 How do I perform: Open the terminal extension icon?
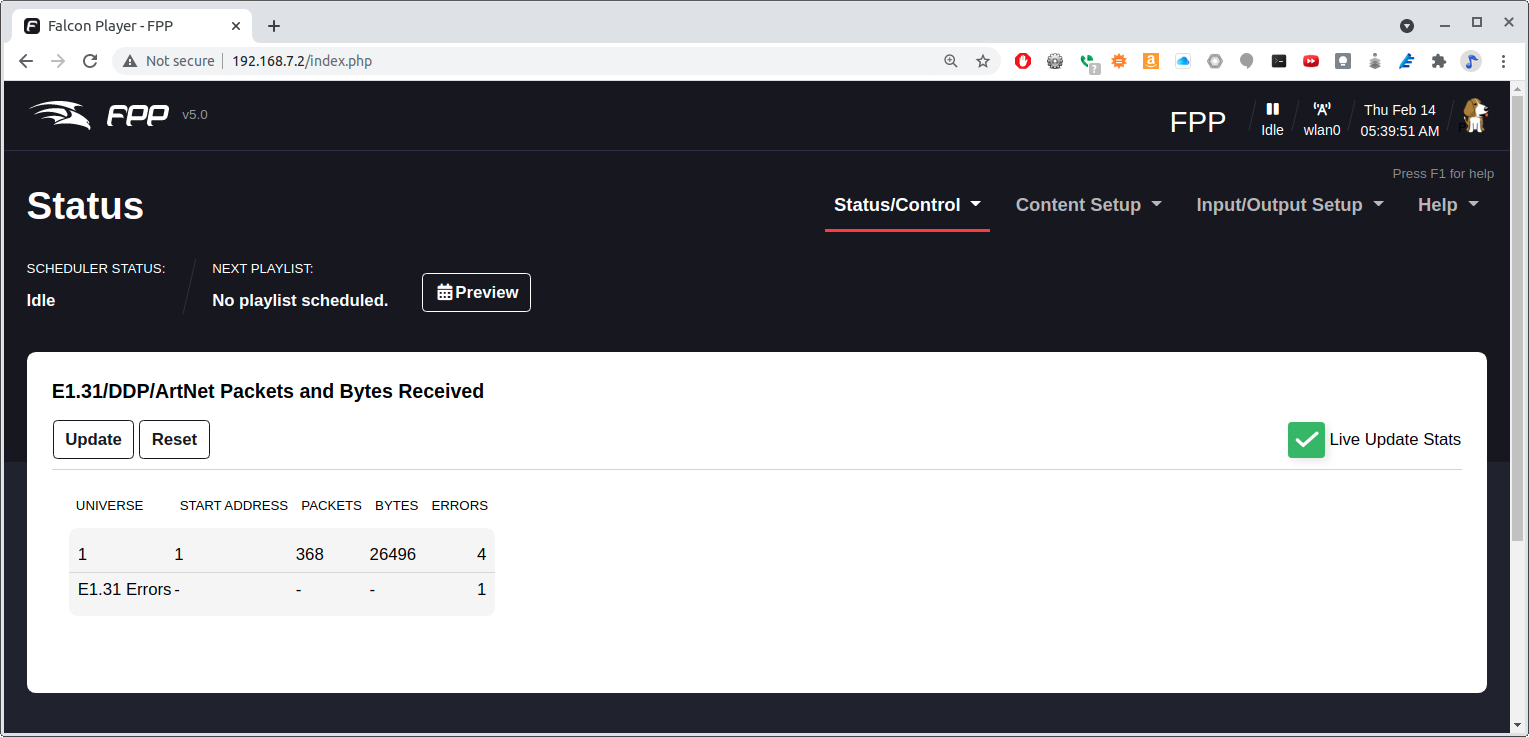tap(1278, 61)
